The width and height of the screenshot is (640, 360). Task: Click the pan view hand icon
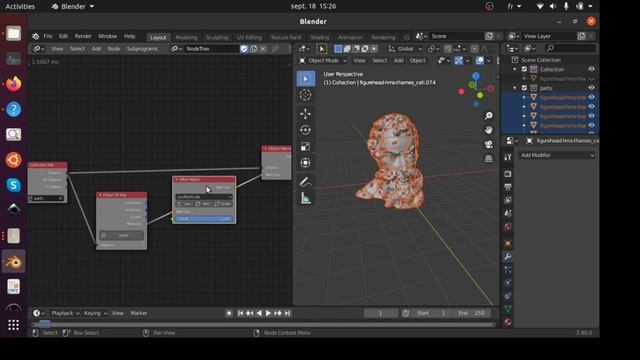[489, 130]
